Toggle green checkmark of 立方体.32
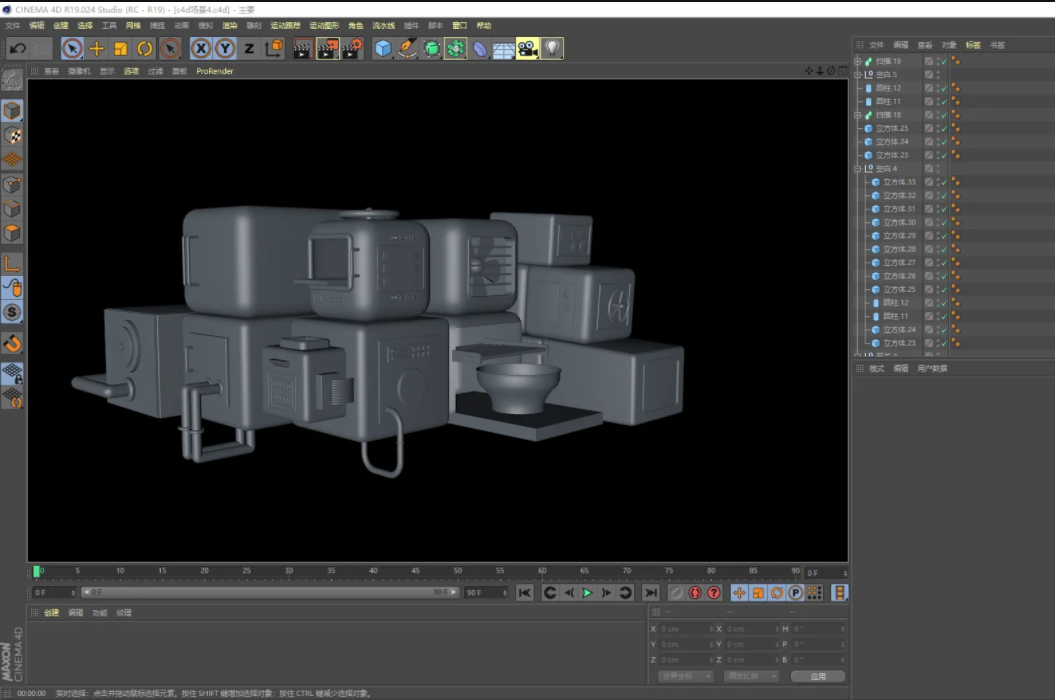The image size is (1055, 700). 945,196
